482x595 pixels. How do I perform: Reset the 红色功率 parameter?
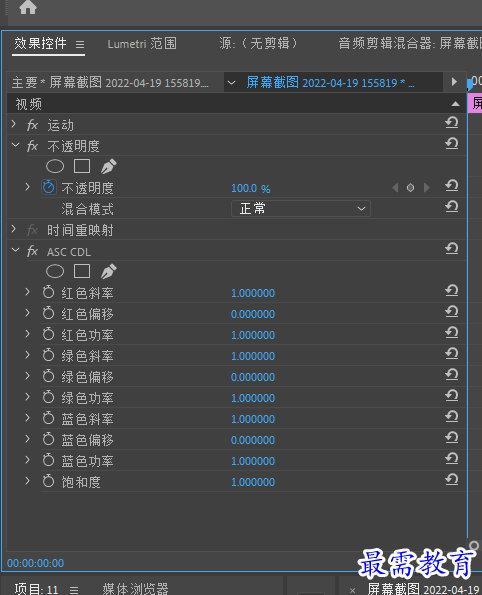[452, 332]
